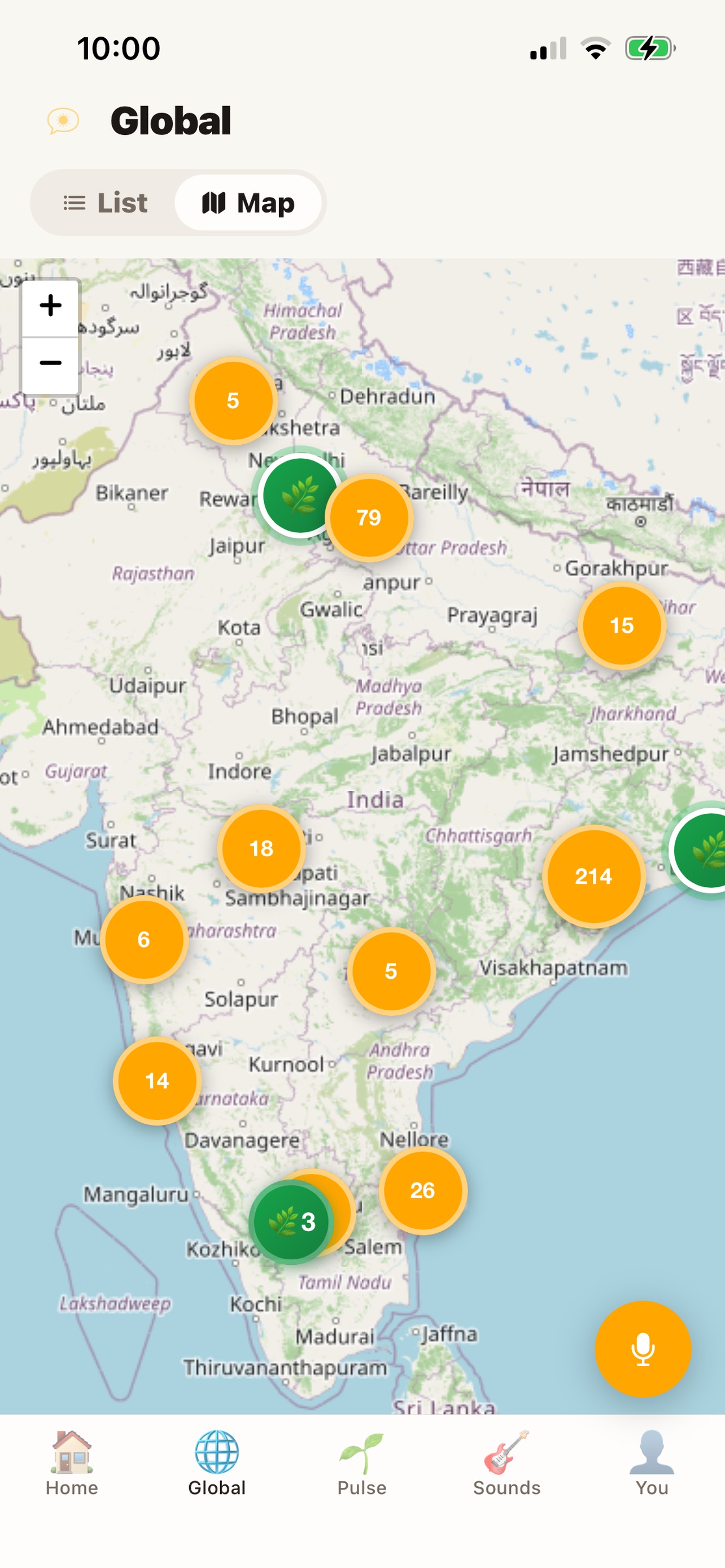Screen dimensions: 725x1568
Task: Tap the "Ahmedabad" city label
Action: pos(101,727)
